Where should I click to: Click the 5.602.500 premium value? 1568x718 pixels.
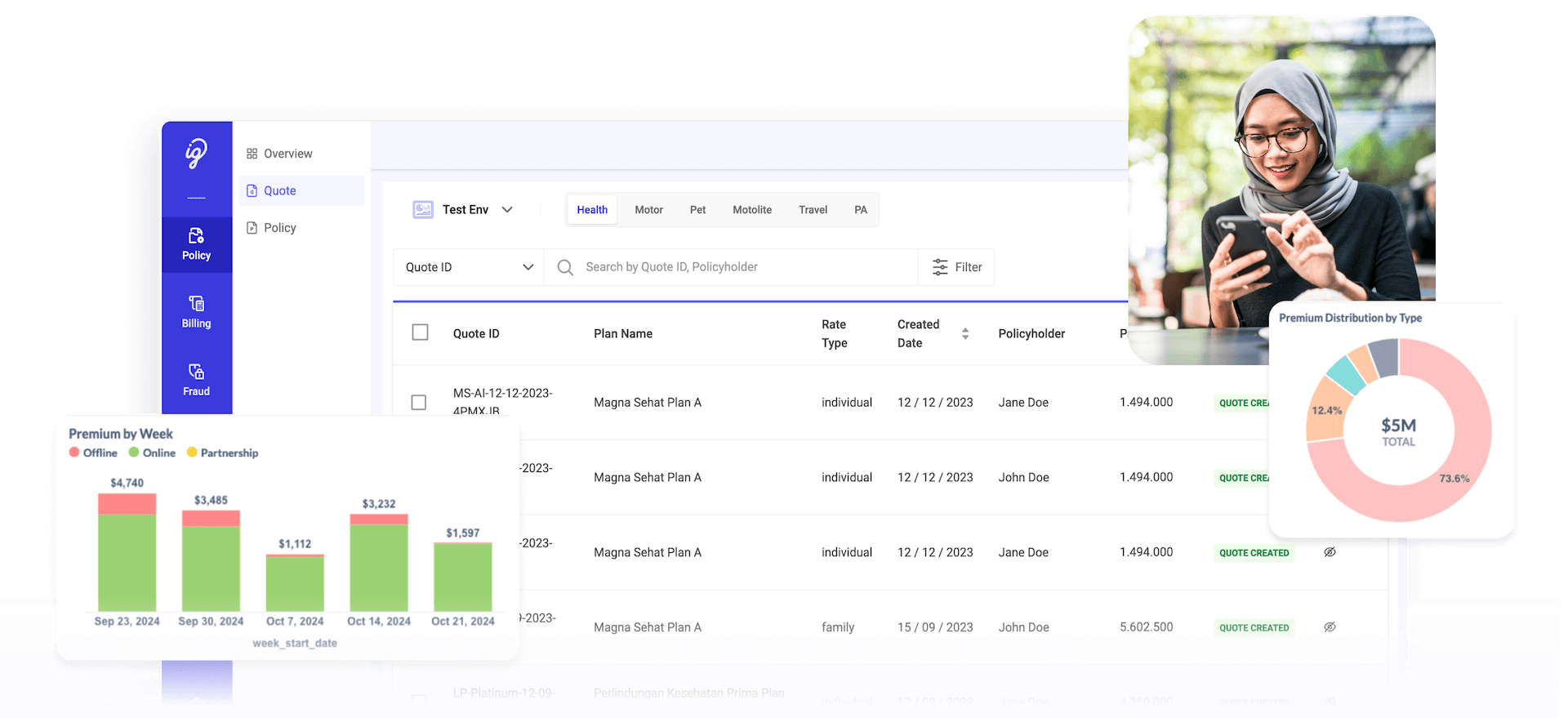[1146, 627]
